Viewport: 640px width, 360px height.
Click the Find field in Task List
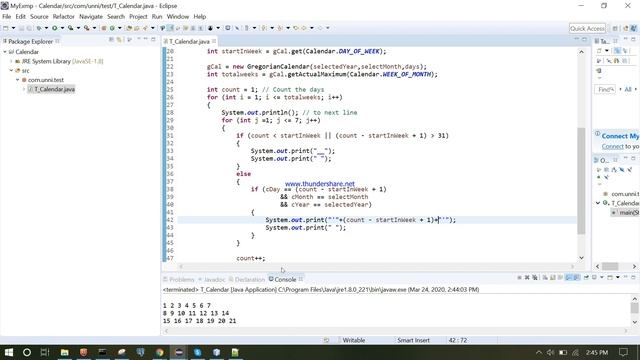coord(605,89)
